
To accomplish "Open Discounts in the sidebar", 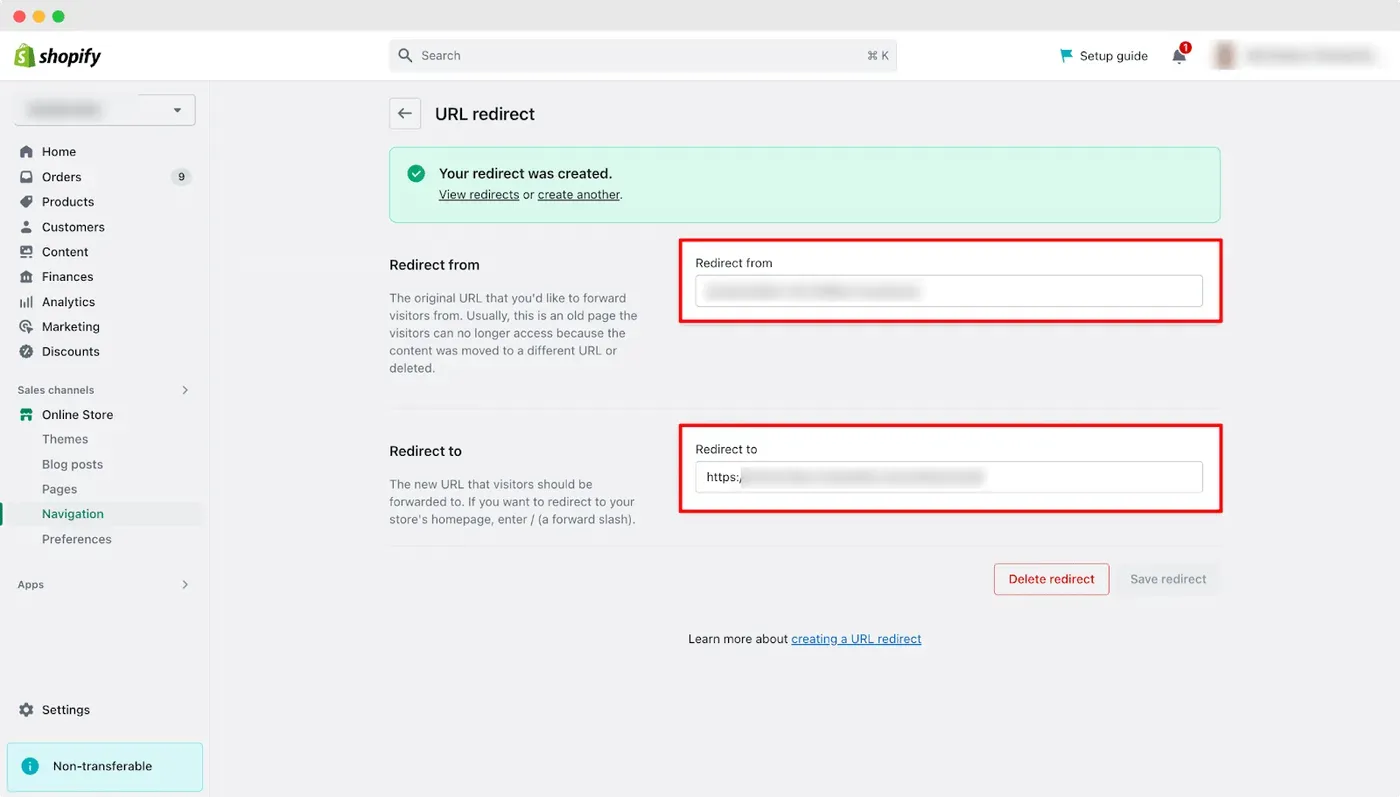I will (71, 352).
